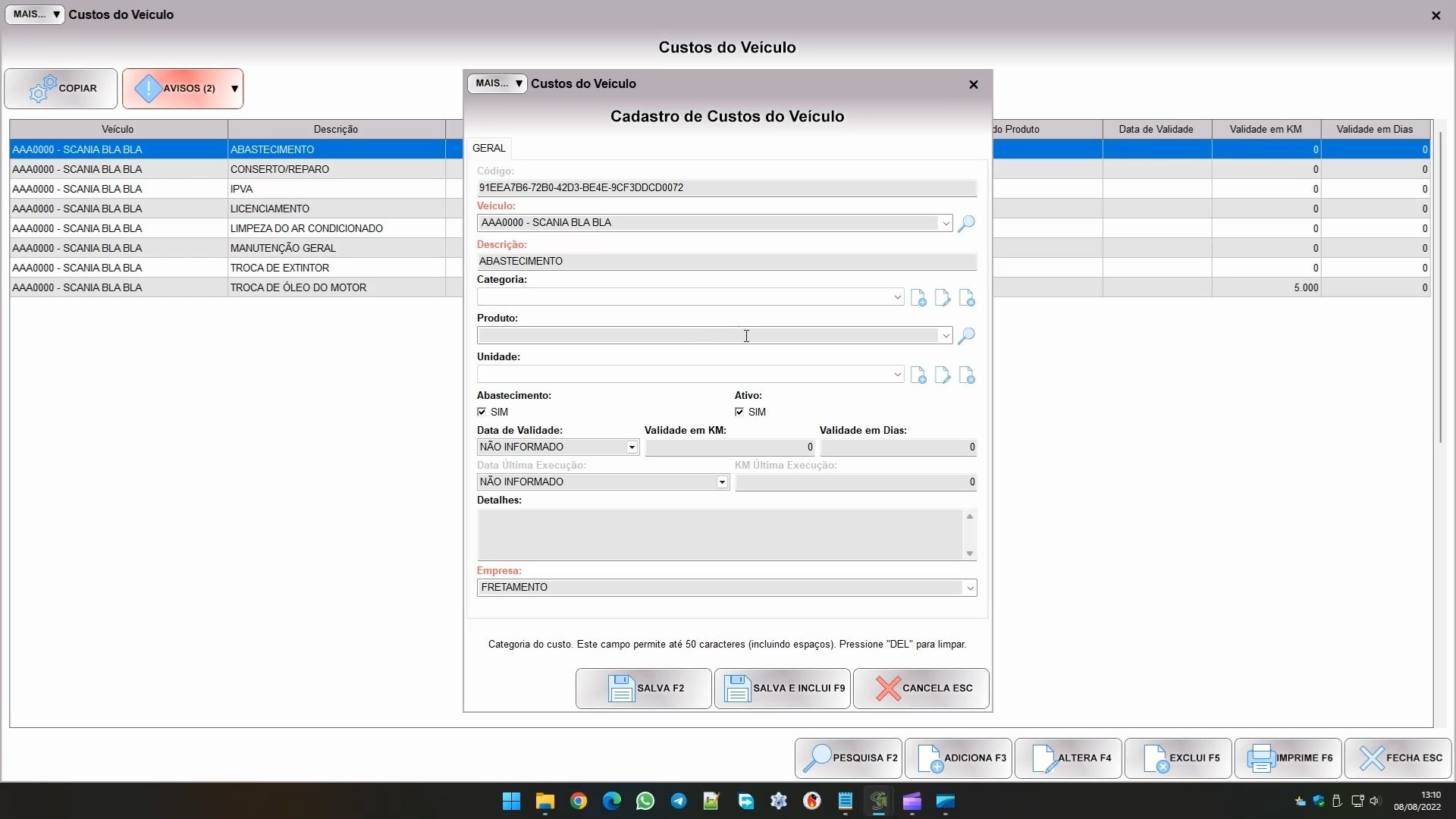Click into the Detalhes text area
The width and height of the screenshot is (1456, 819).
pos(719,535)
